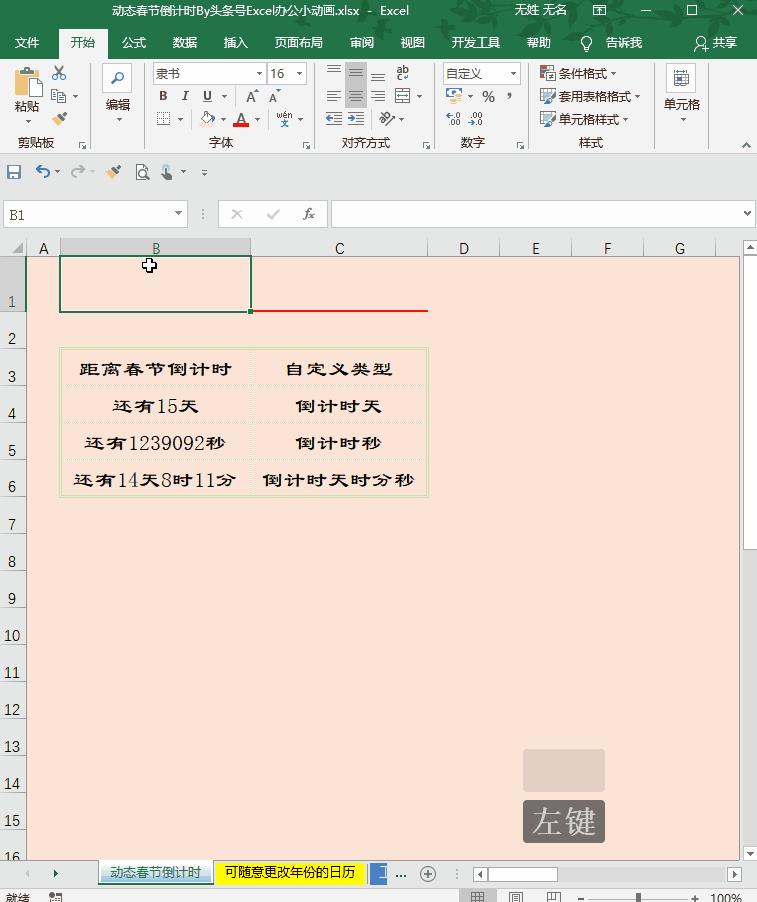The width and height of the screenshot is (757, 902).
Task: Switch to the Page Layout tab
Action: tap(299, 43)
